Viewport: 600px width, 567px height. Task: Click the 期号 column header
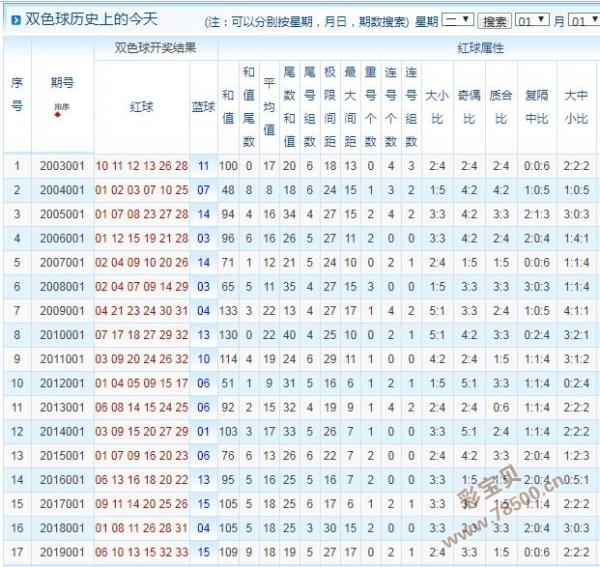pos(62,82)
